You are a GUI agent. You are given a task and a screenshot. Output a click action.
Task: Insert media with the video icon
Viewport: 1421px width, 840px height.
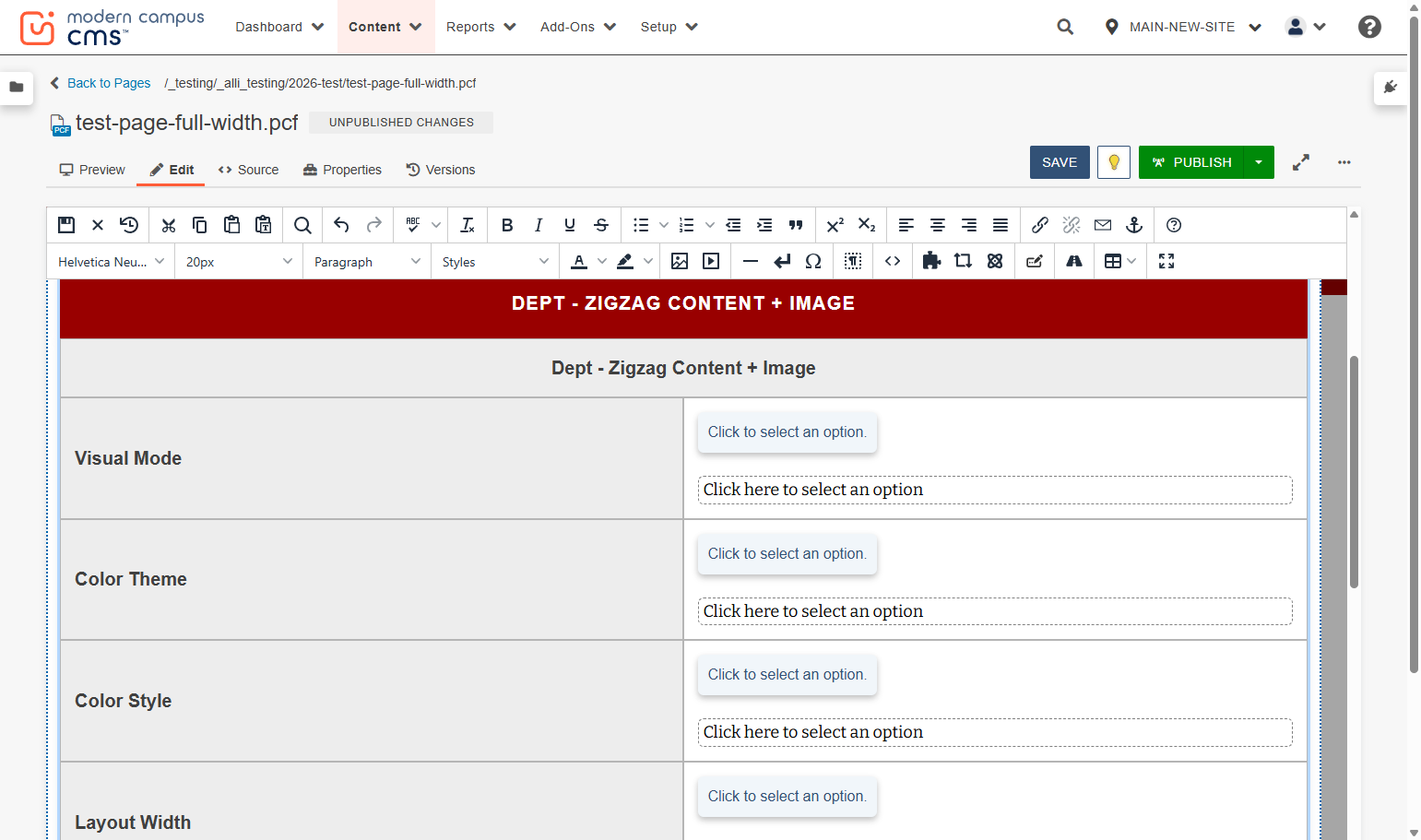pos(711,261)
